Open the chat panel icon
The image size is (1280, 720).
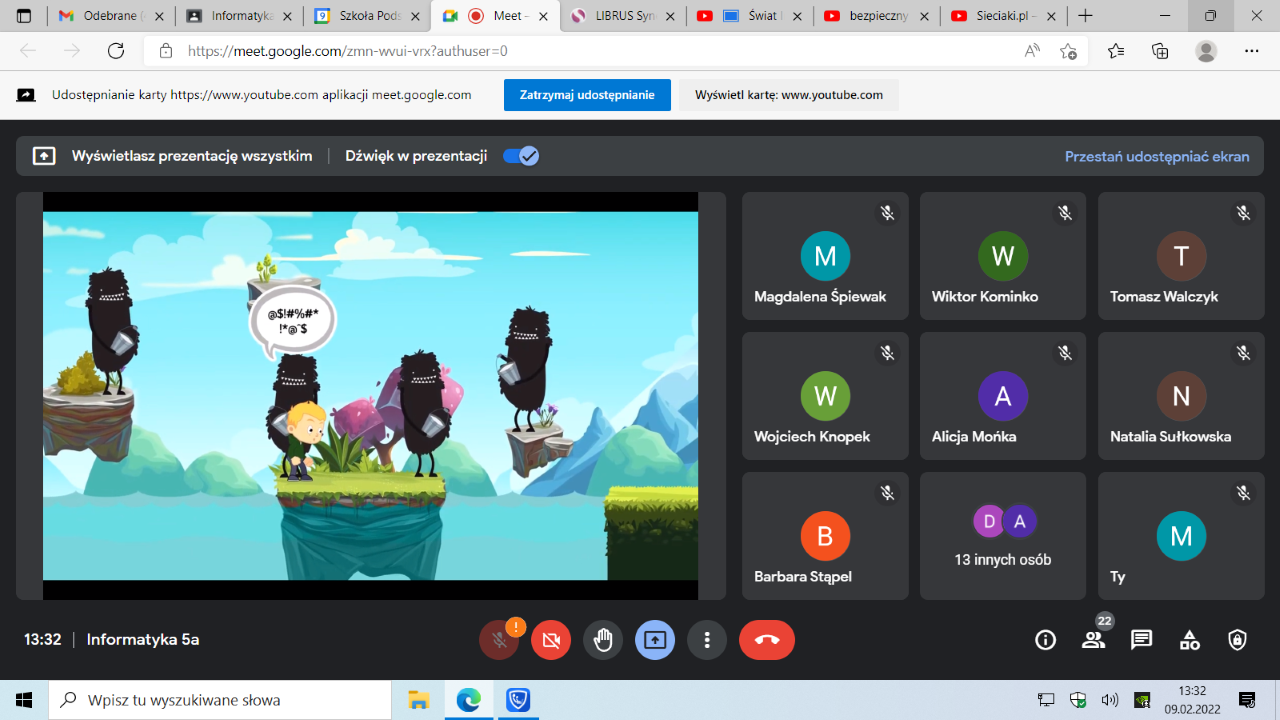pos(1141,640)
